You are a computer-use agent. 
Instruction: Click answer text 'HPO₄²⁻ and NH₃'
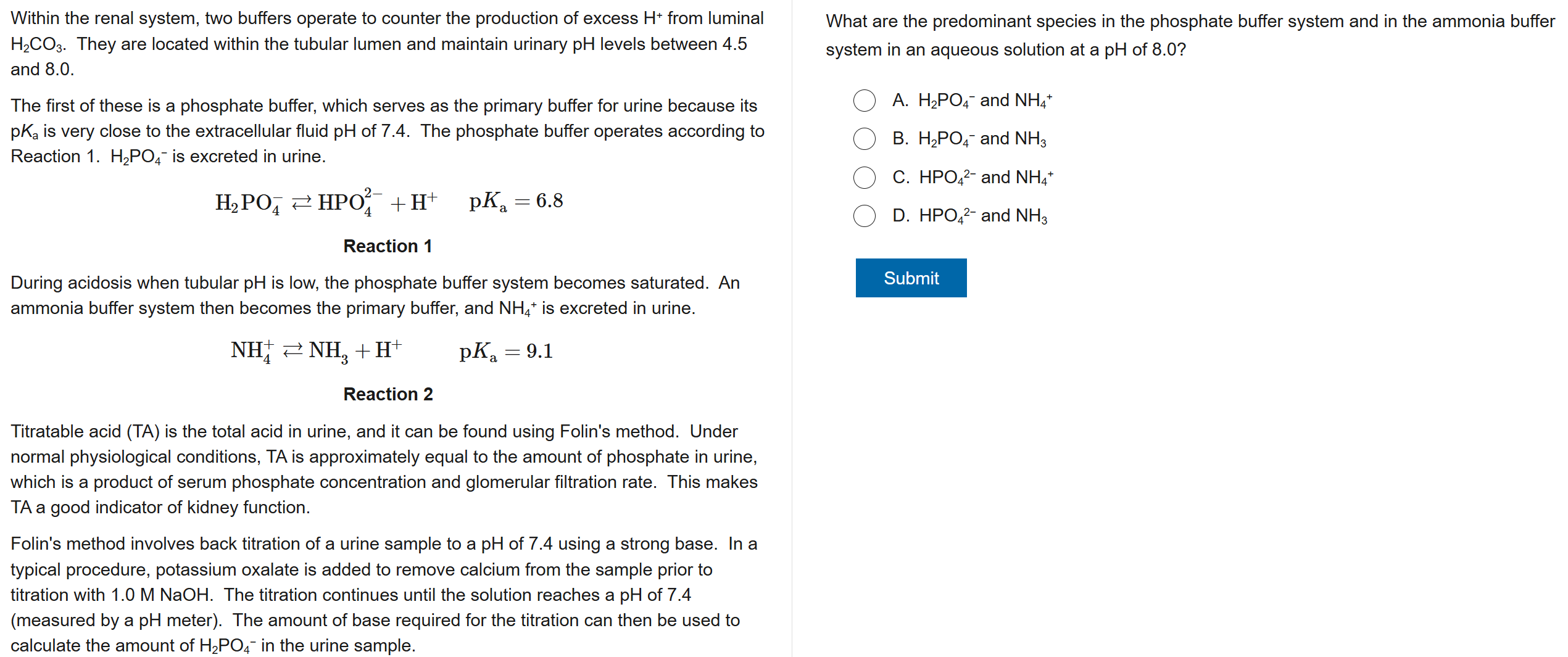(982, 216)
